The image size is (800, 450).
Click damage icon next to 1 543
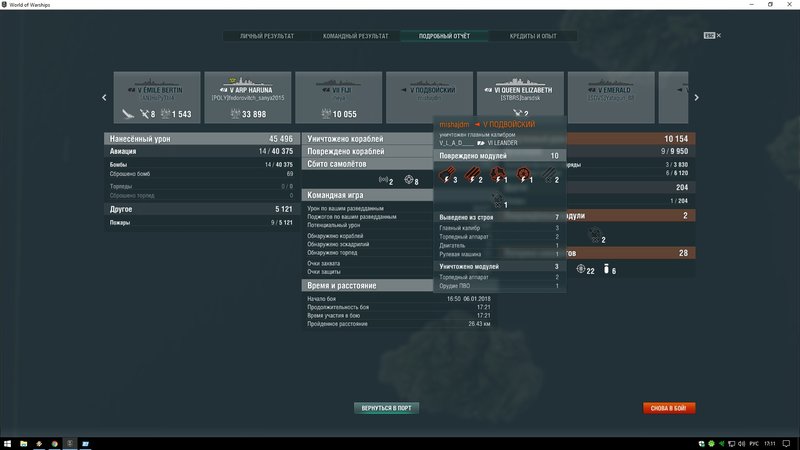click(165, 114)
